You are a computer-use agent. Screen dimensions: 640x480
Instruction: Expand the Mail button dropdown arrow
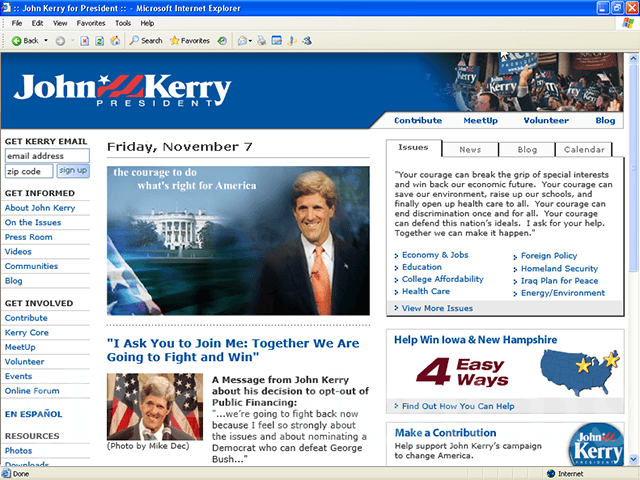coord(250,41)
